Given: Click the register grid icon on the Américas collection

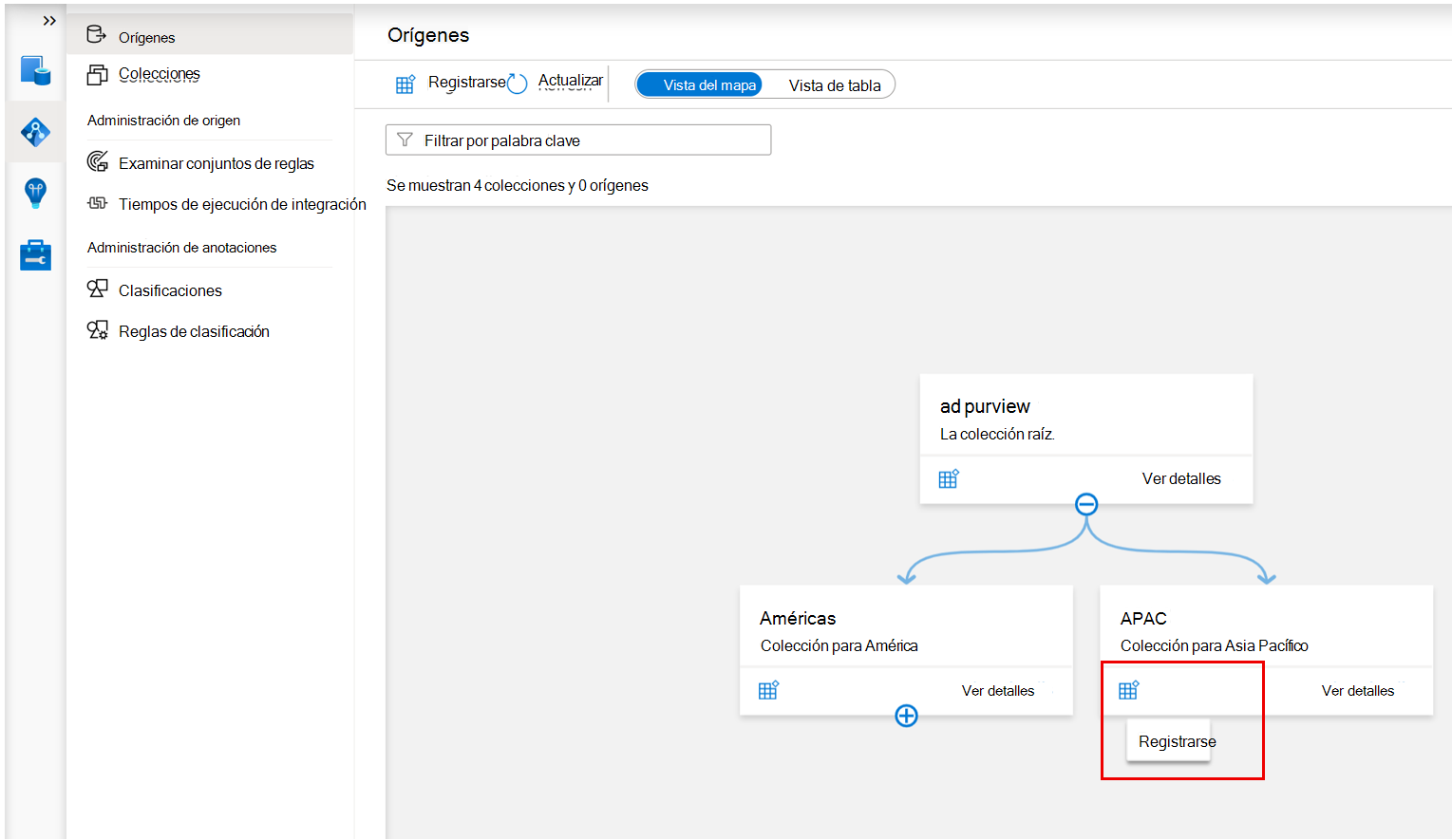Looking at the screenshot, I should (x=768, y=690).
